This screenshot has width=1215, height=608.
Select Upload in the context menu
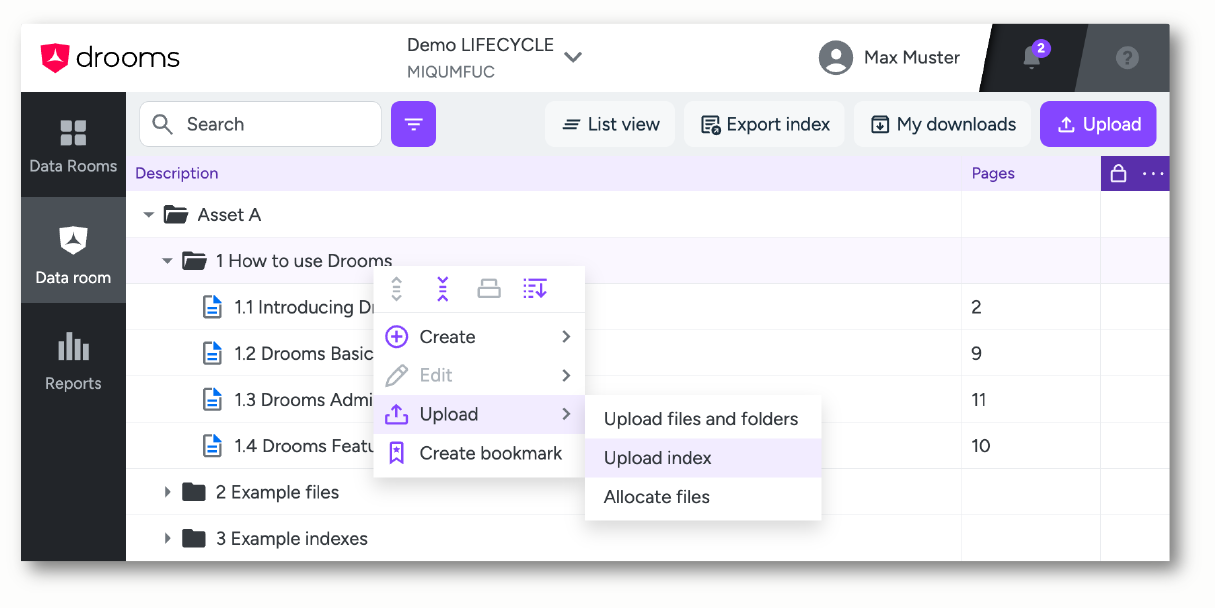point(479,414)
